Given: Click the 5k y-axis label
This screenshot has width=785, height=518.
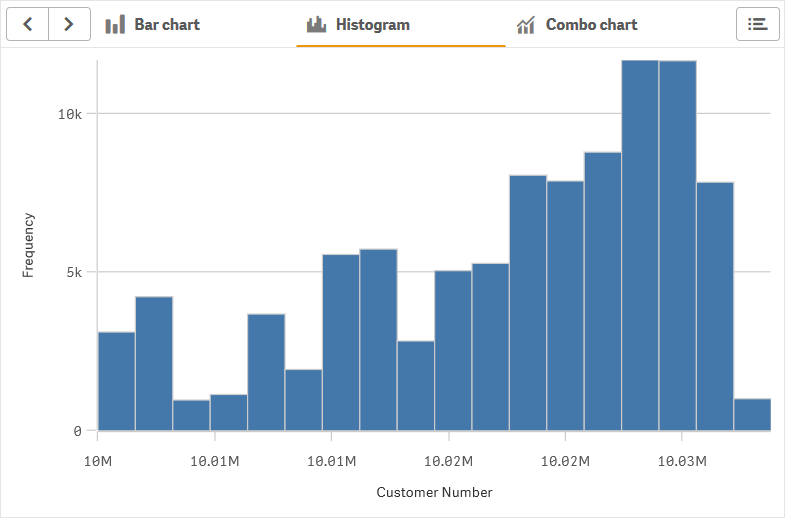Looking at the screenshot, I should (73, 272).
